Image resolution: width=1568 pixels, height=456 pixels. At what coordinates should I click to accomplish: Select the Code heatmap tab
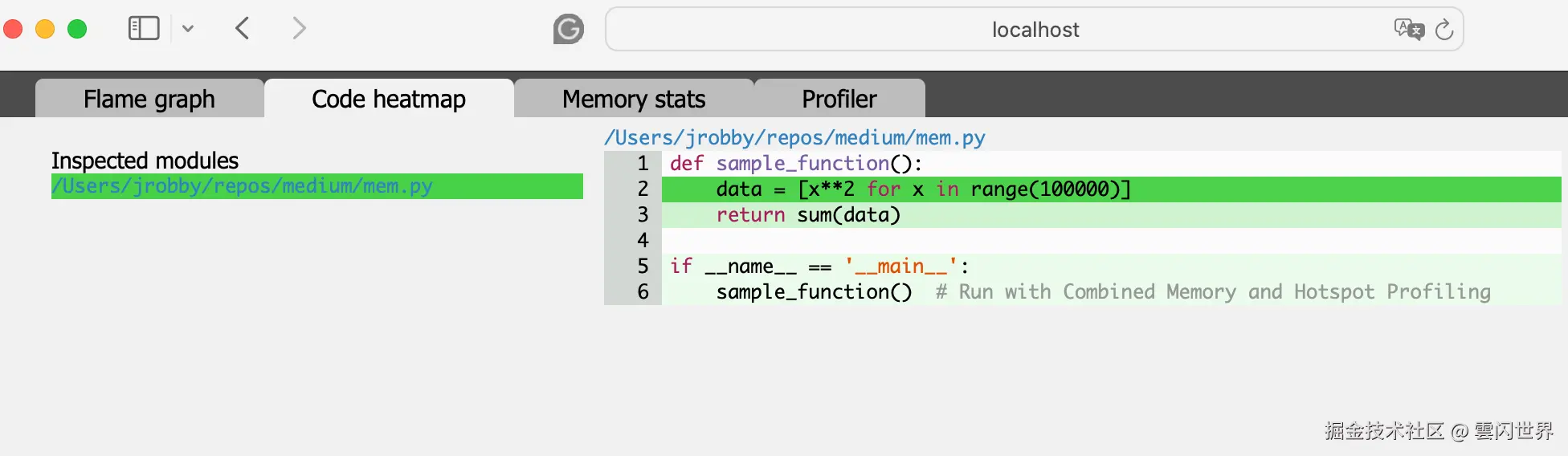tap(389, 99)
